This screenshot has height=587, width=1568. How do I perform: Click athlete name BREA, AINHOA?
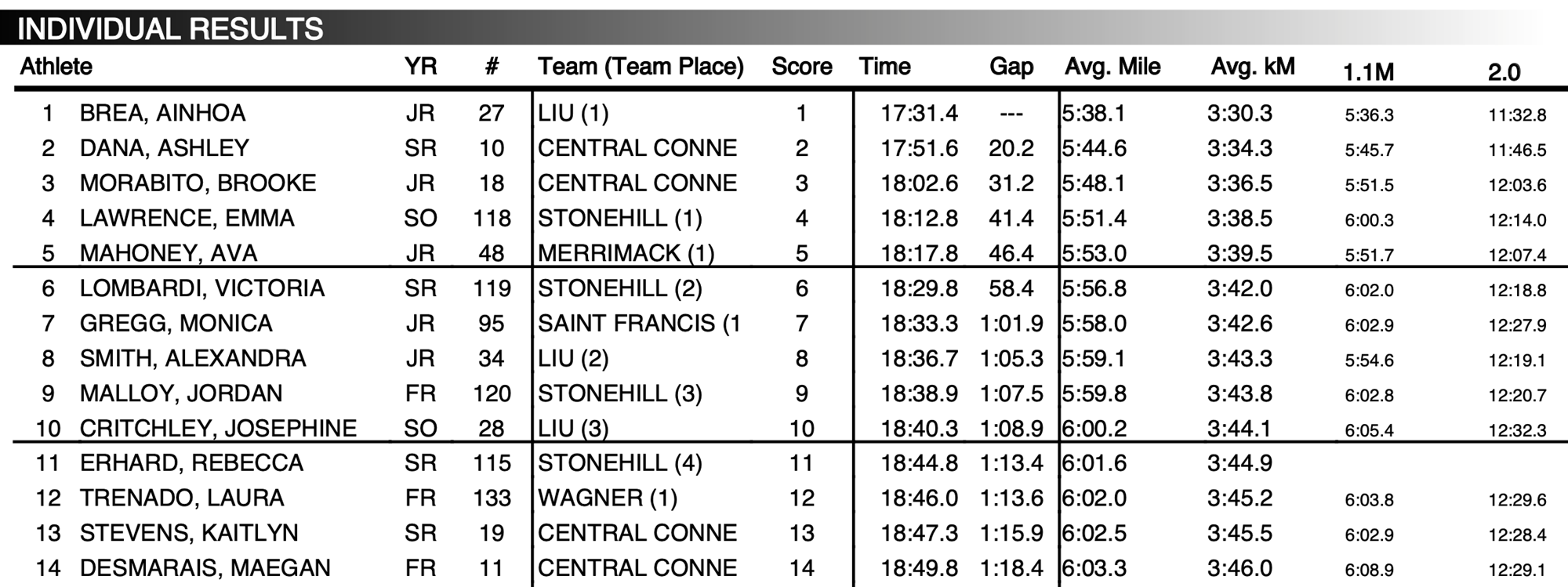(162, 113)
